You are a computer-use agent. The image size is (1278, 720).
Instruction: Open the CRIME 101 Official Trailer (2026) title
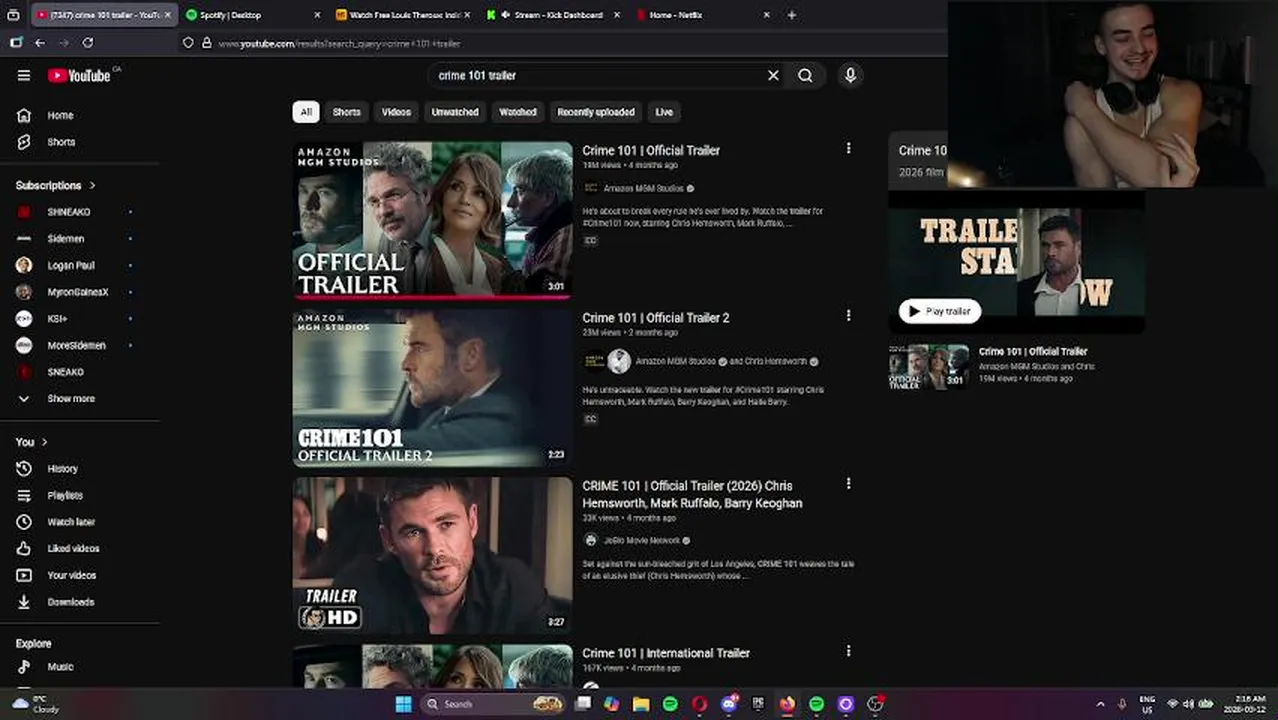(692, 494)
